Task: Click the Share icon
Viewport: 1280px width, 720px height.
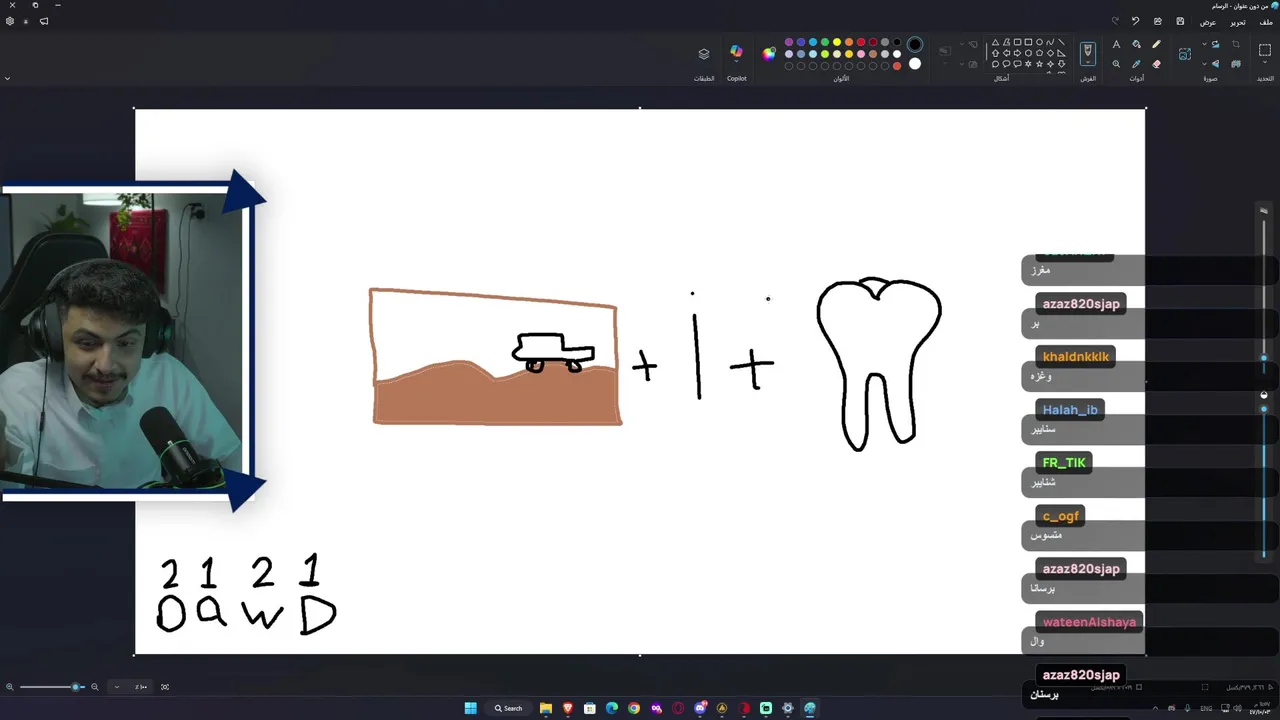Action: click(1158, 21)
